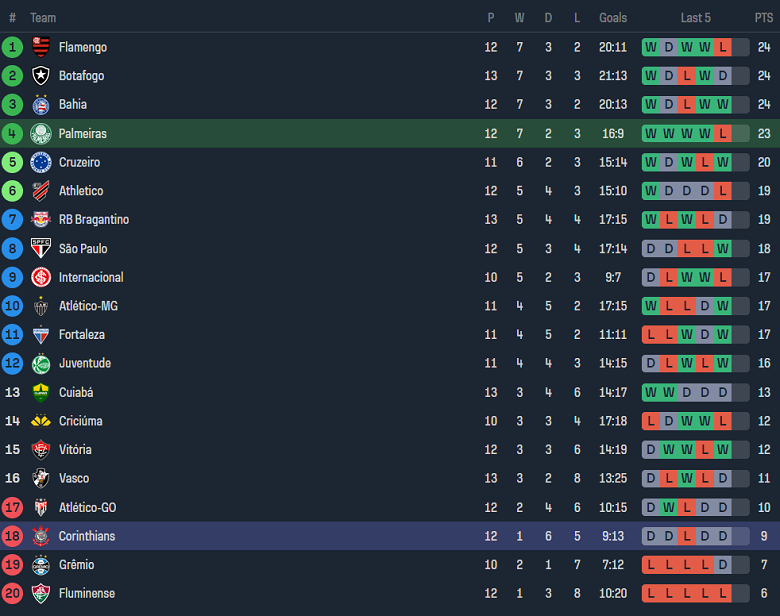Image resolution: width=780 pixels, height=616 pixels.
Task: Open the Fluminense team page link
Action: 87,594
